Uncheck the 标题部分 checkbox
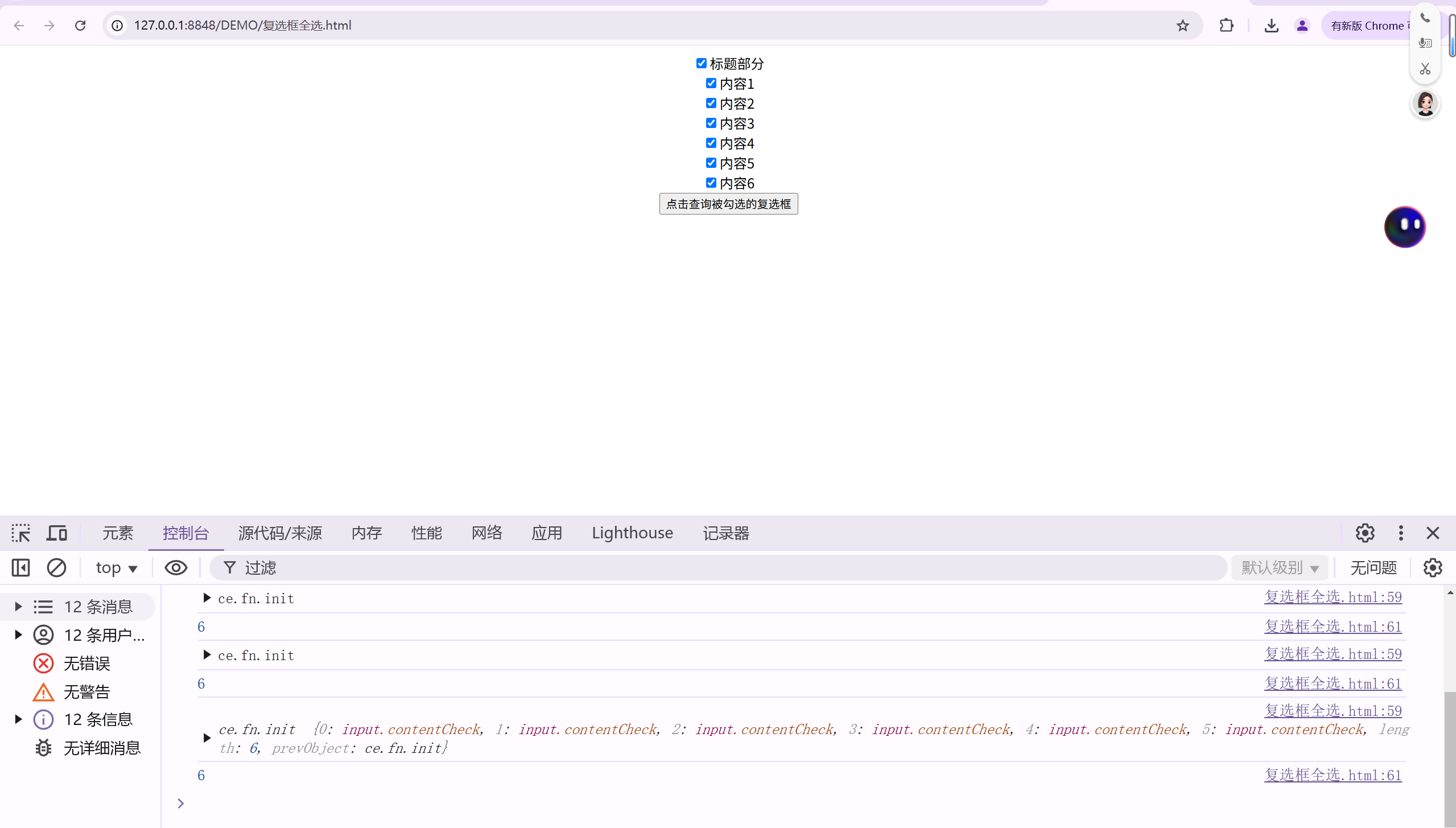This screenshot has width=1456, height=828. click(701, 63)
